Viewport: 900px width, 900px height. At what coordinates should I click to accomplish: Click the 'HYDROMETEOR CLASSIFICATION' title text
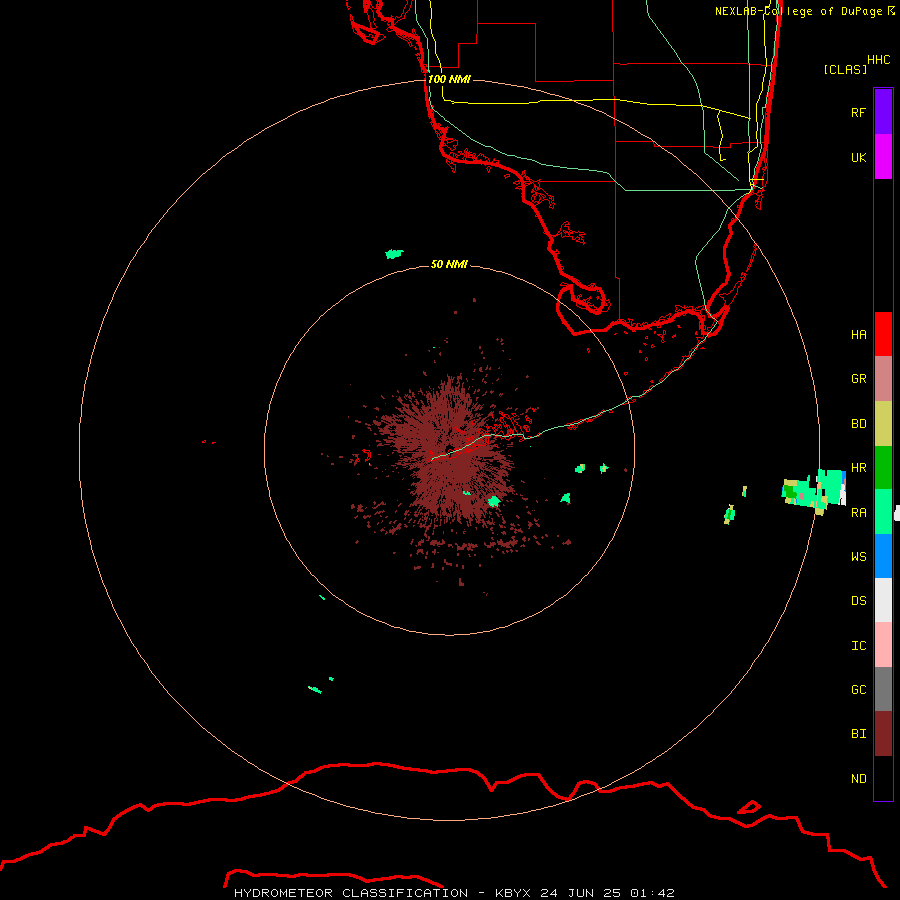pos(351,893)
